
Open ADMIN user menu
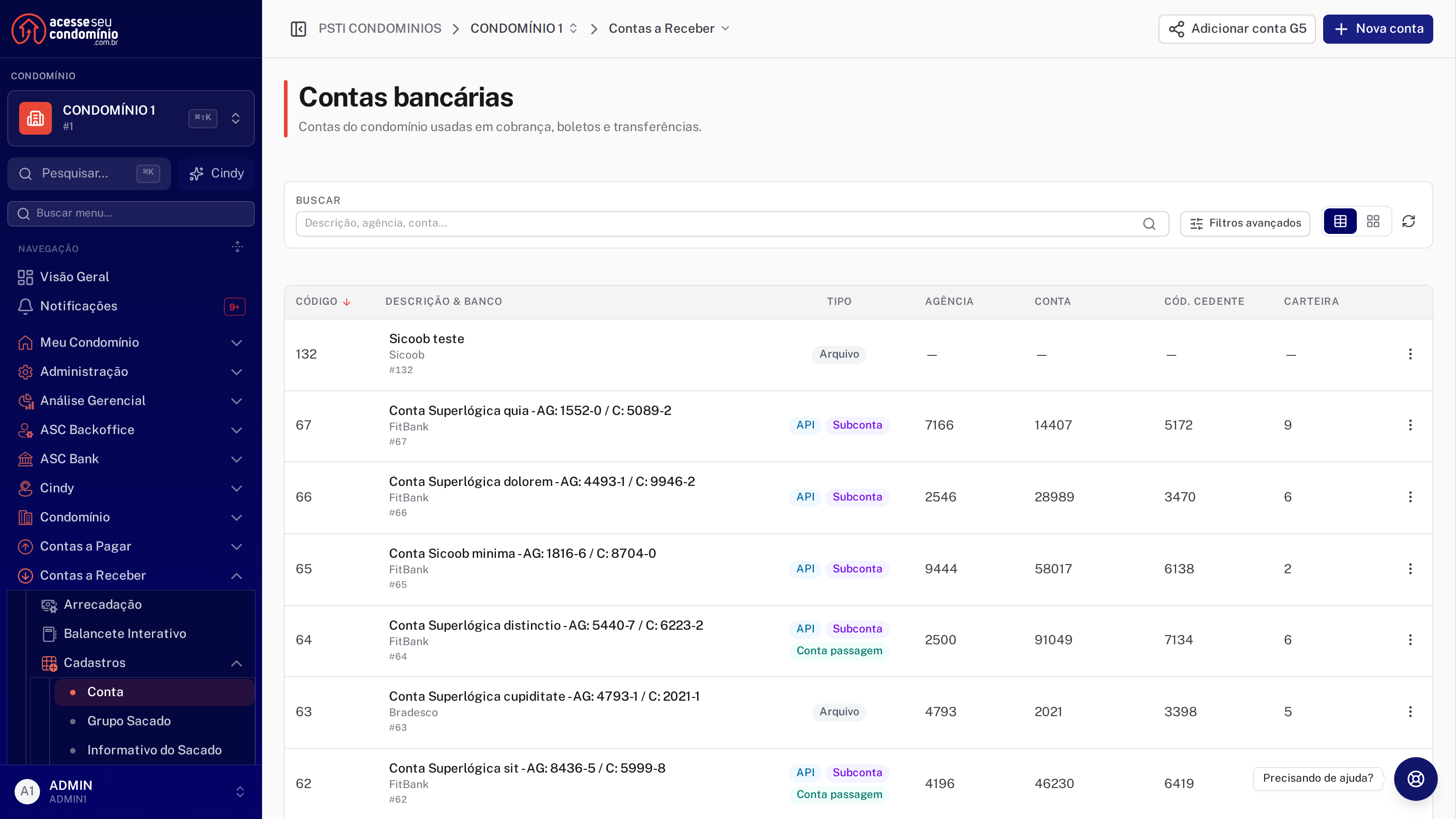pyautogui.click(x=131, y=791)
